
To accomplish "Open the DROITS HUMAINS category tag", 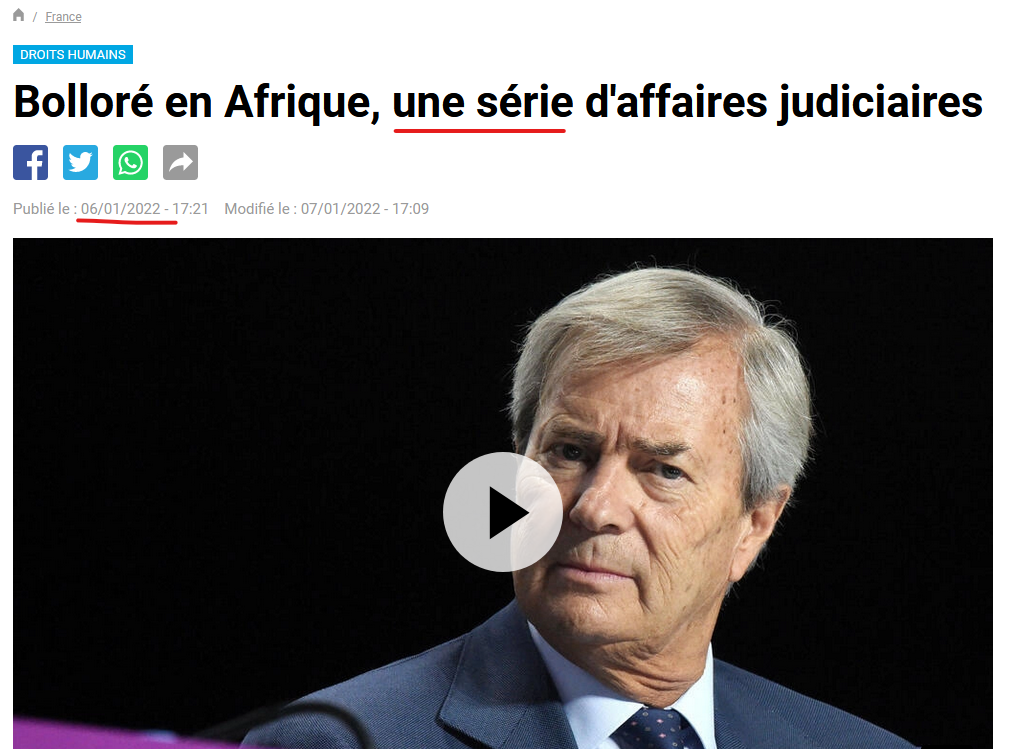I will click(x=73, y=55).
